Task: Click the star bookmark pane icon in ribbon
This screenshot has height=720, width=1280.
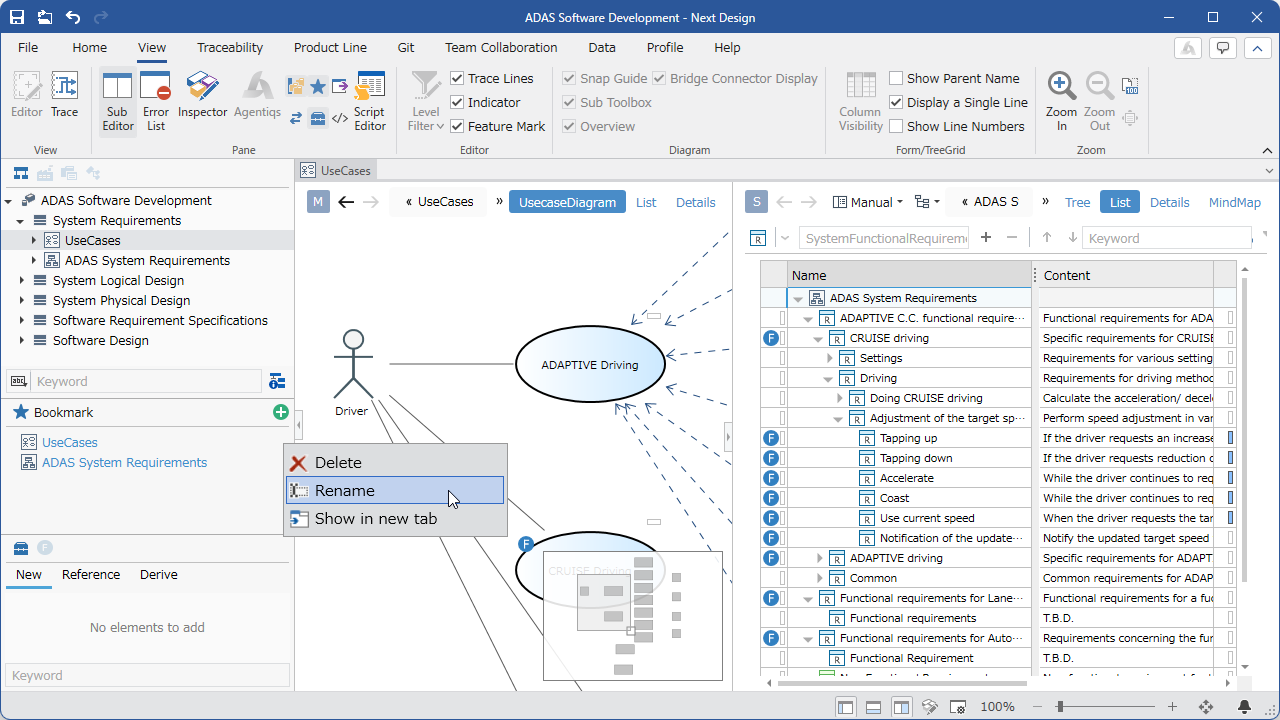Action: 318,86
